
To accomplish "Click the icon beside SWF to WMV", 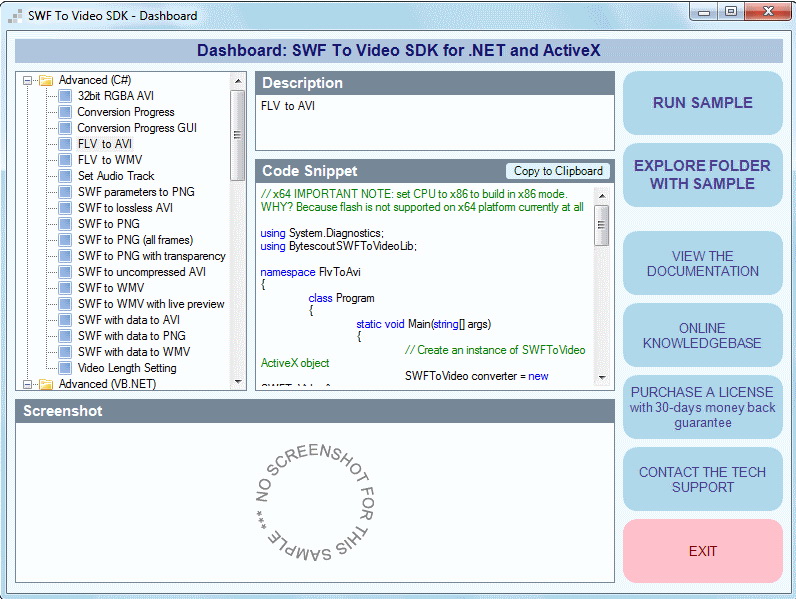I will 66,288.
